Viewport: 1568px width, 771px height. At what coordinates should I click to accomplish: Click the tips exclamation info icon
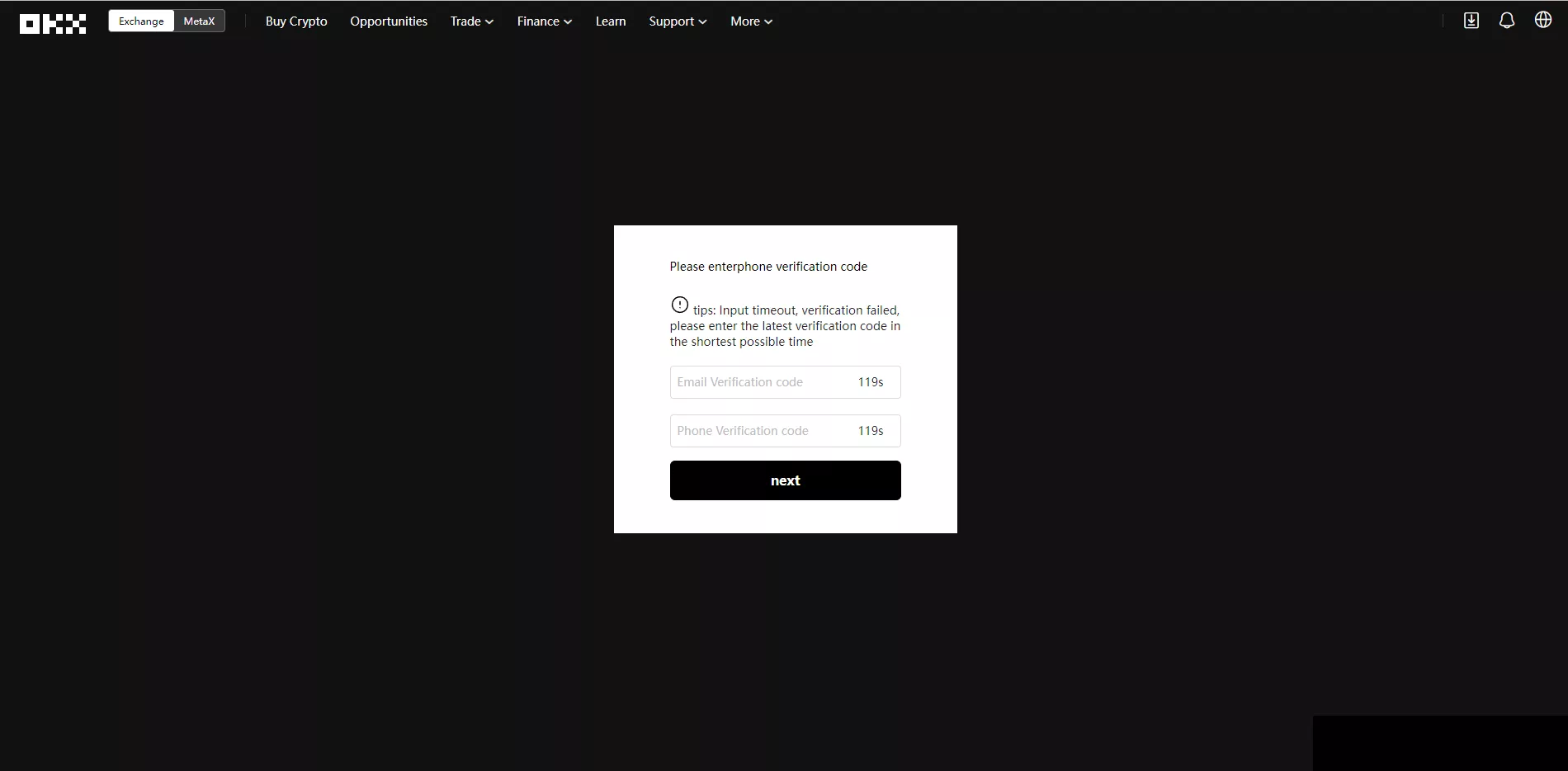tap(679, 305)
